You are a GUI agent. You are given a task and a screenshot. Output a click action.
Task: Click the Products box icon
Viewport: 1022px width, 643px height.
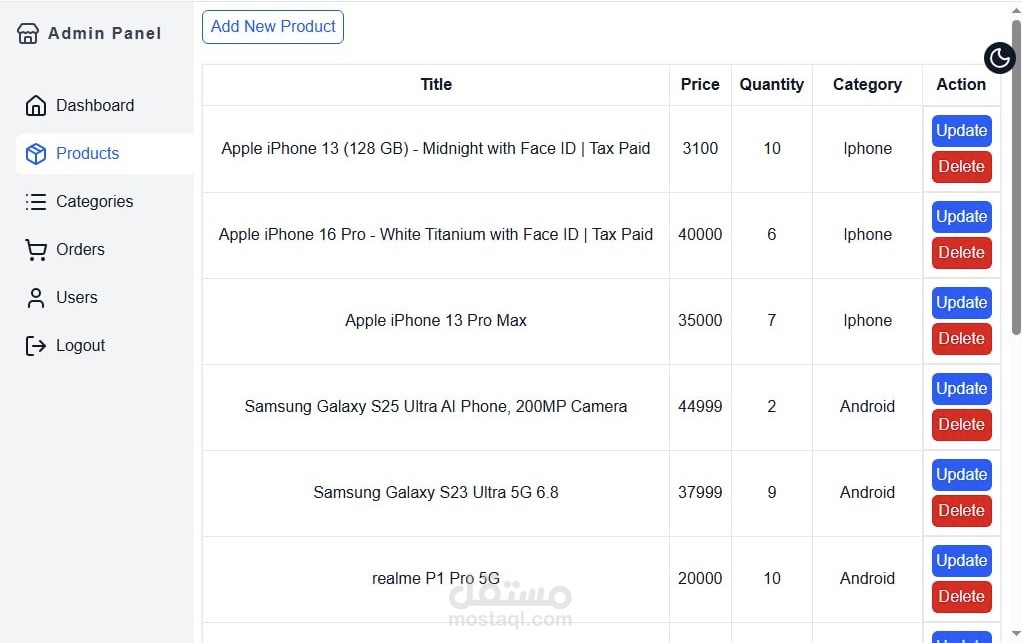point(36,154)
